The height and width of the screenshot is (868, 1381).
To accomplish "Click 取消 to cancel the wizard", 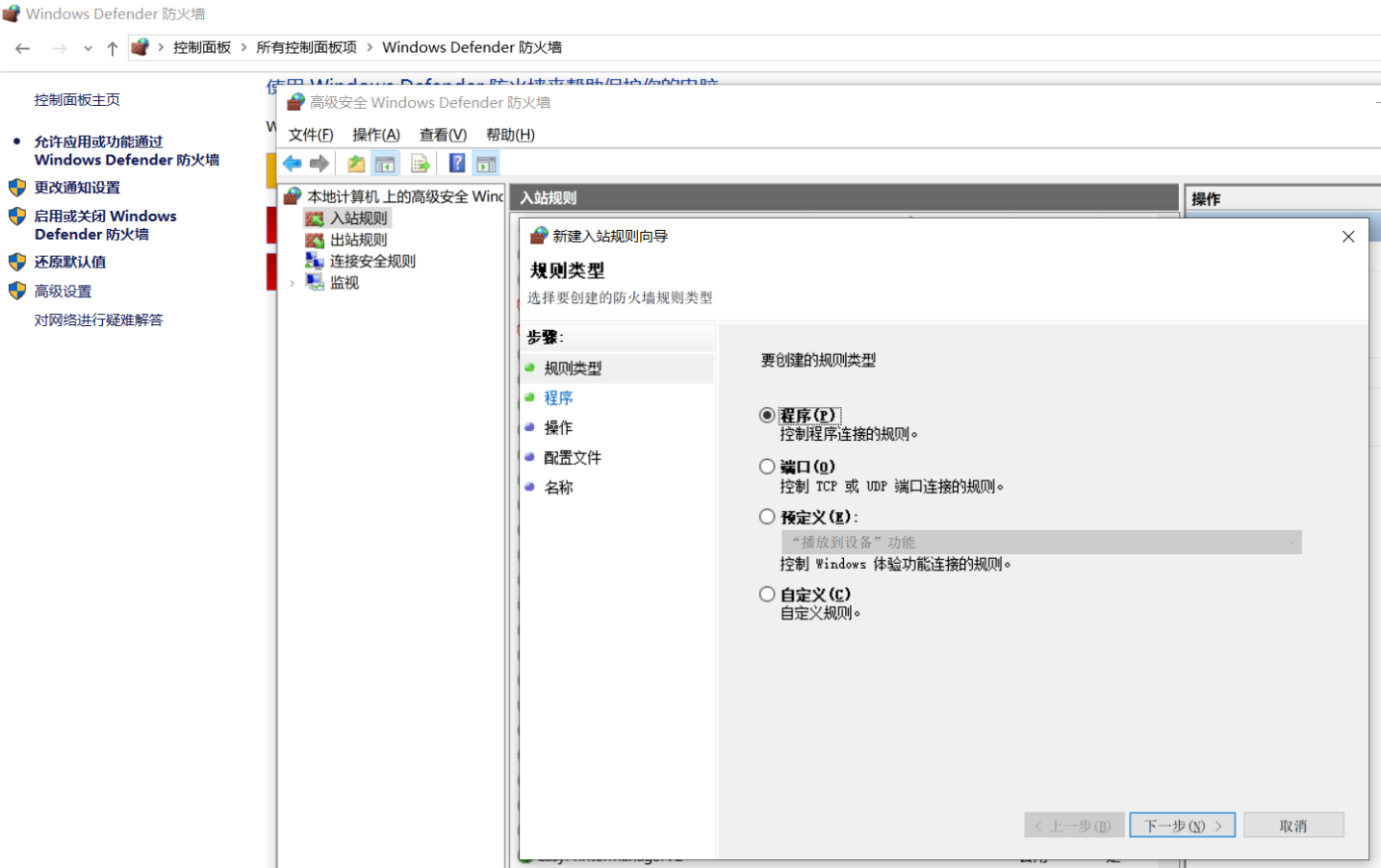I will point(1292,826).
